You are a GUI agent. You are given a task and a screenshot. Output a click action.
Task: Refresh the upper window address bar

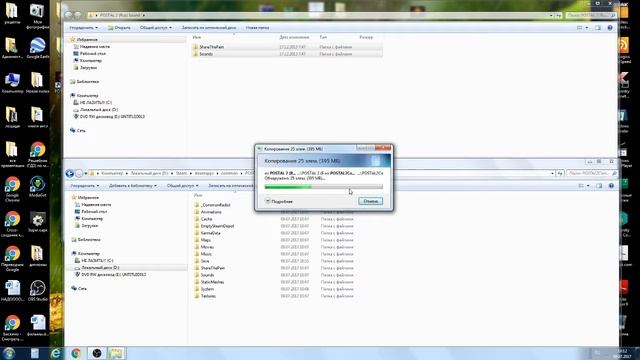tap(559, 16)
